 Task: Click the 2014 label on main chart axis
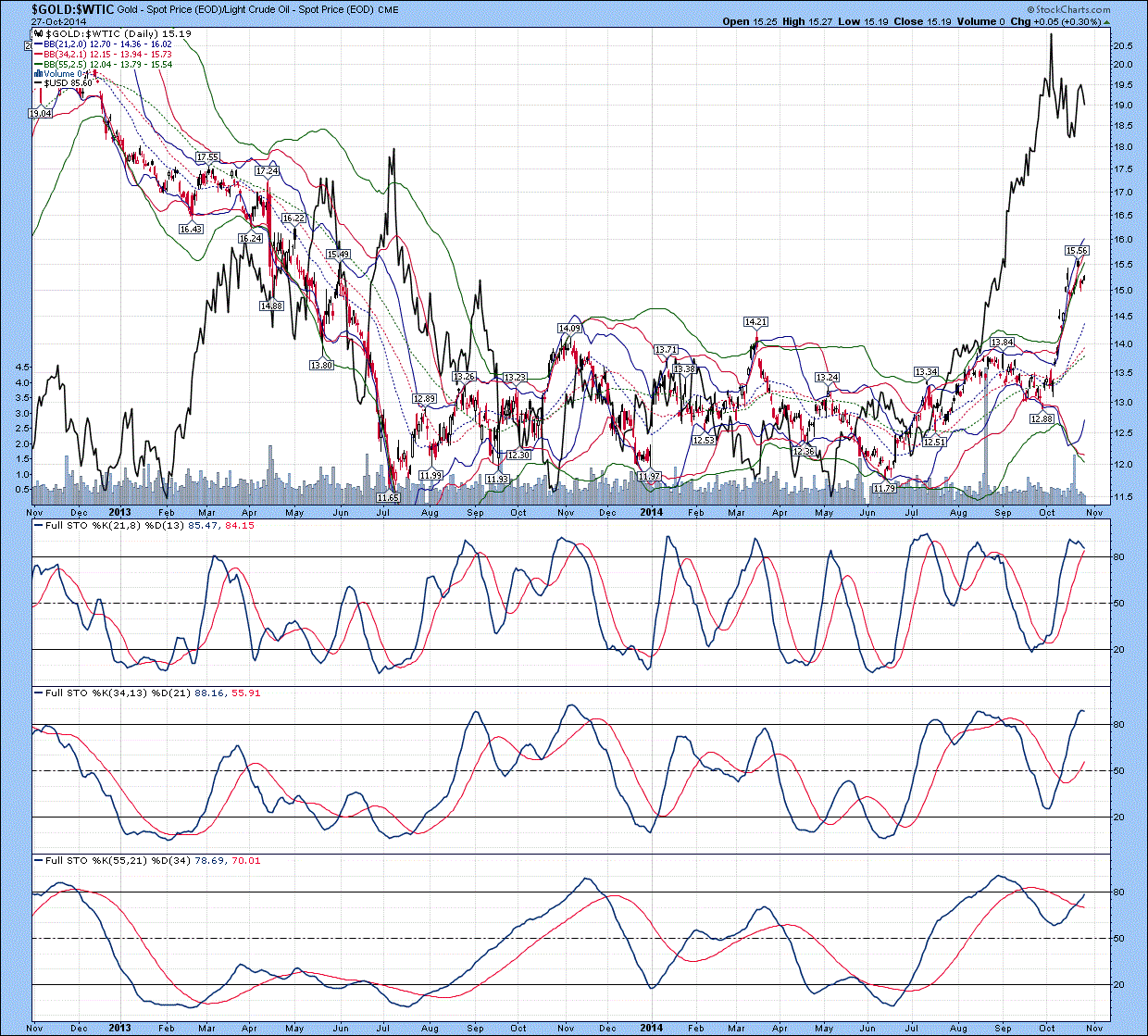[651, 512]
